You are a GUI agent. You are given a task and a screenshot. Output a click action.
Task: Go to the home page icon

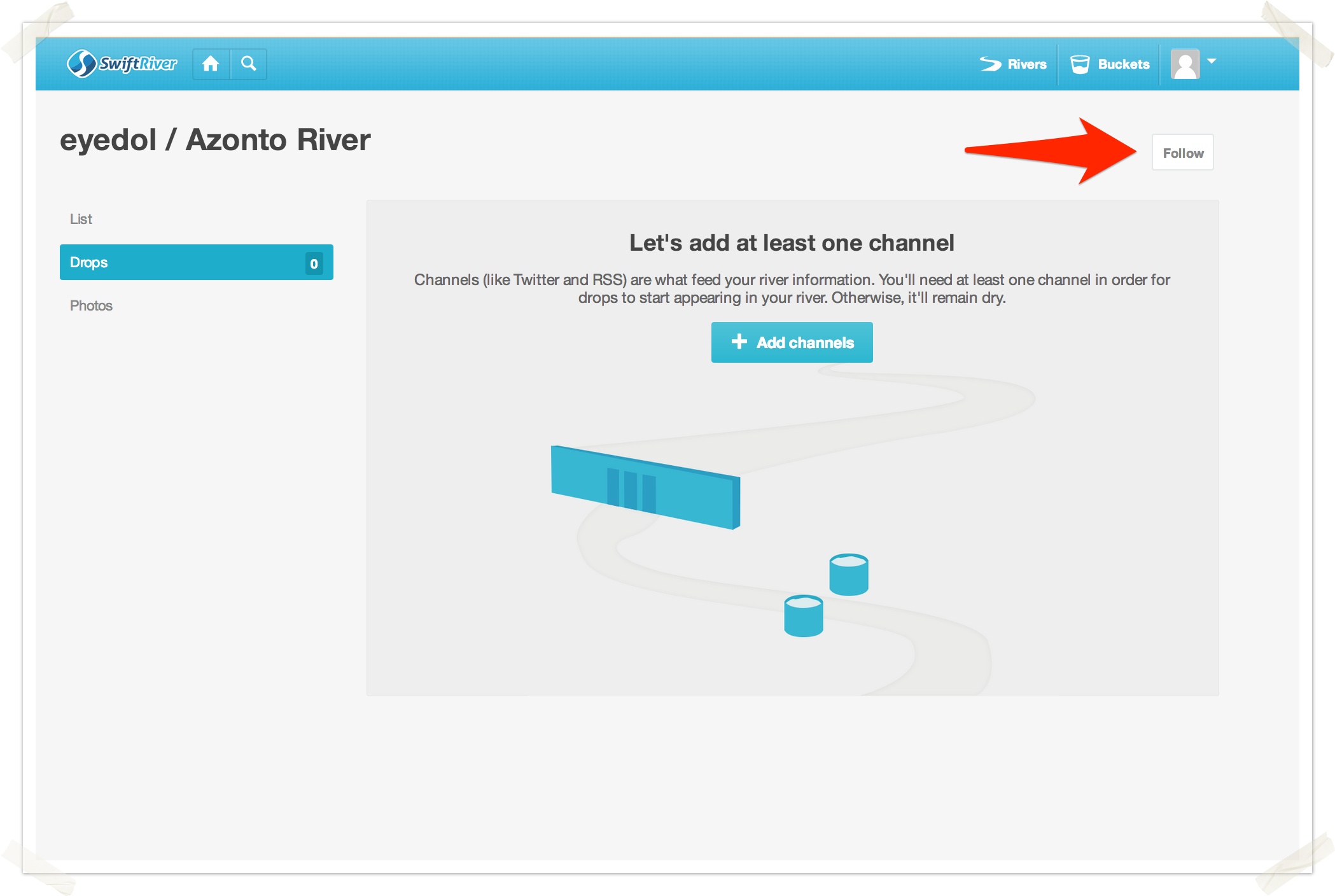(x=211, y=64)
